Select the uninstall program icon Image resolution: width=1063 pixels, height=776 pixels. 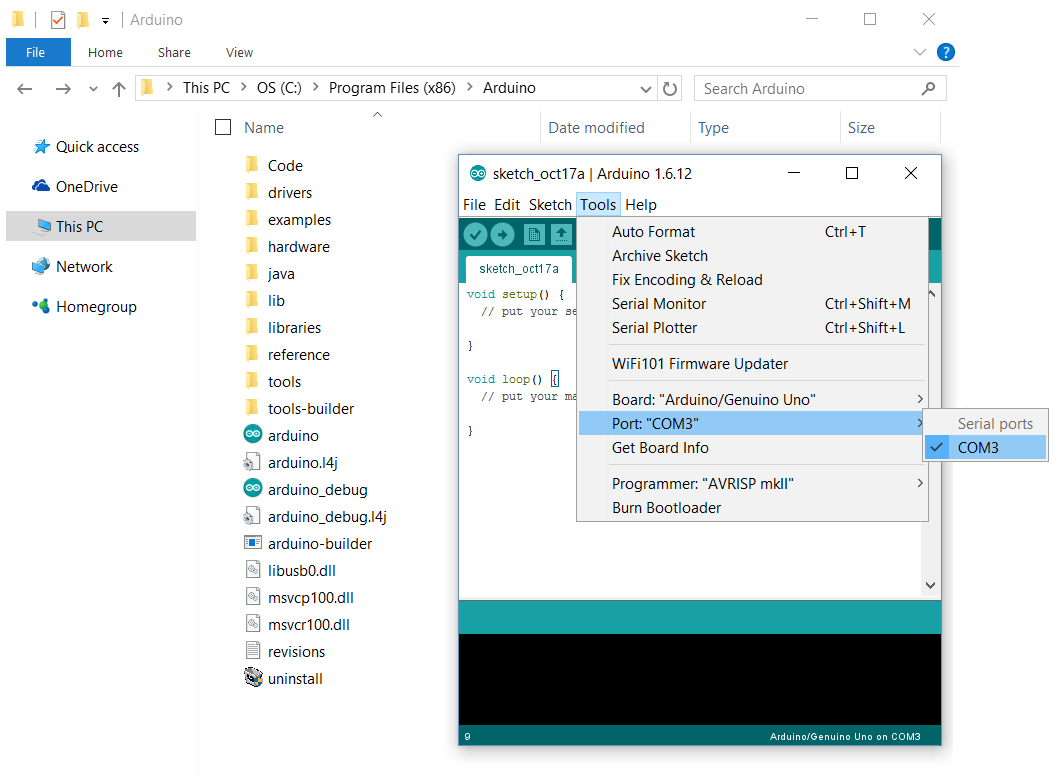point(253,678)
